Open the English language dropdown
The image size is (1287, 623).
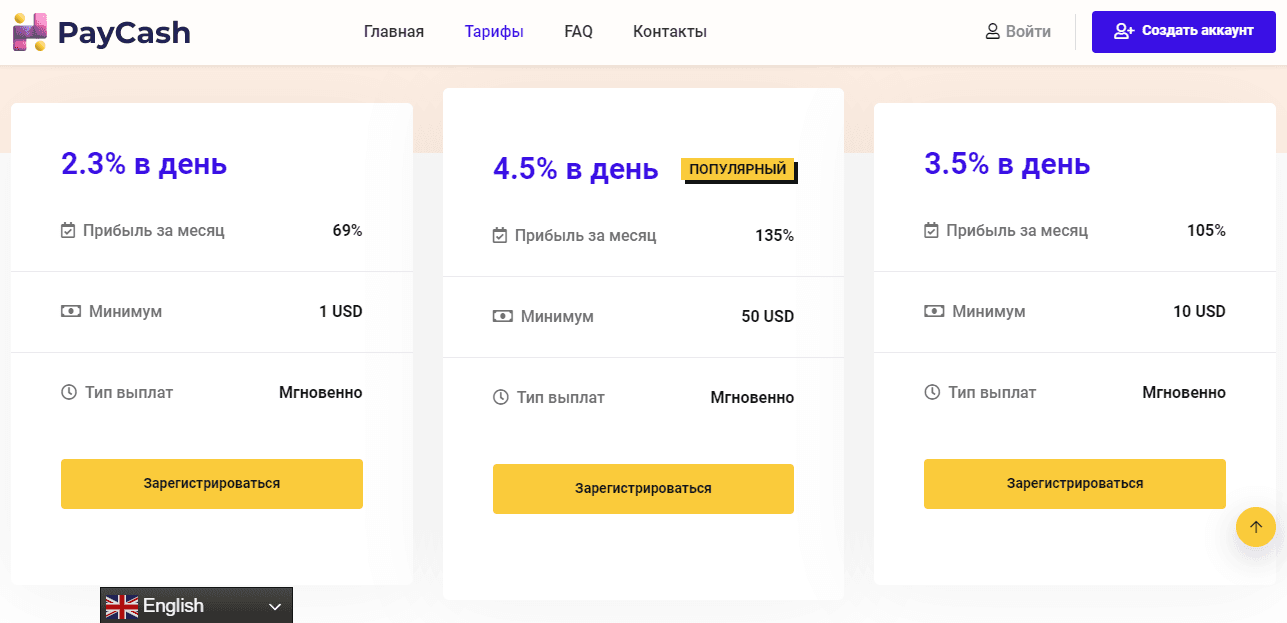[196, 606]
